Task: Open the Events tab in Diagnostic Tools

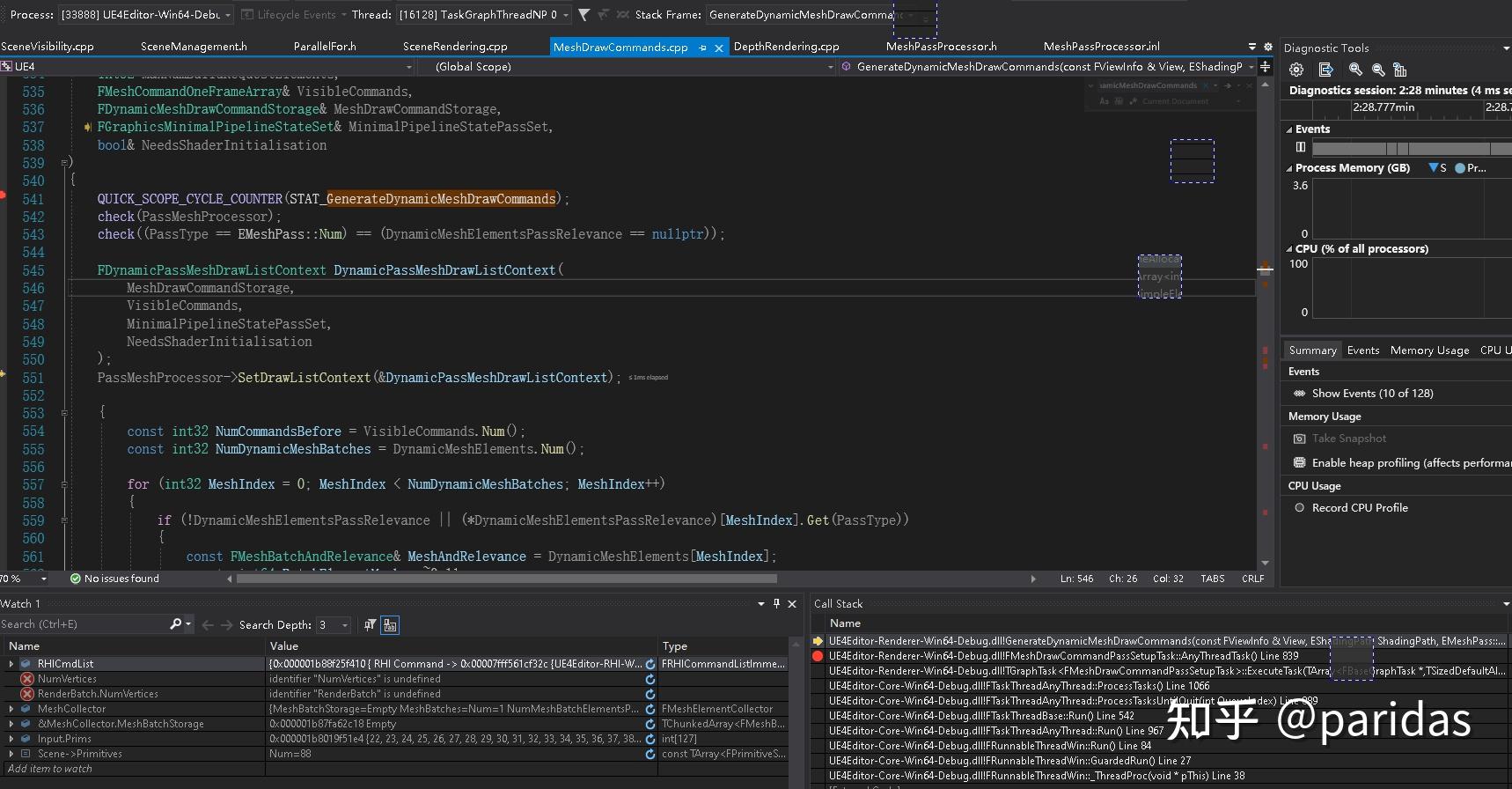Action: coord(1363,350)
